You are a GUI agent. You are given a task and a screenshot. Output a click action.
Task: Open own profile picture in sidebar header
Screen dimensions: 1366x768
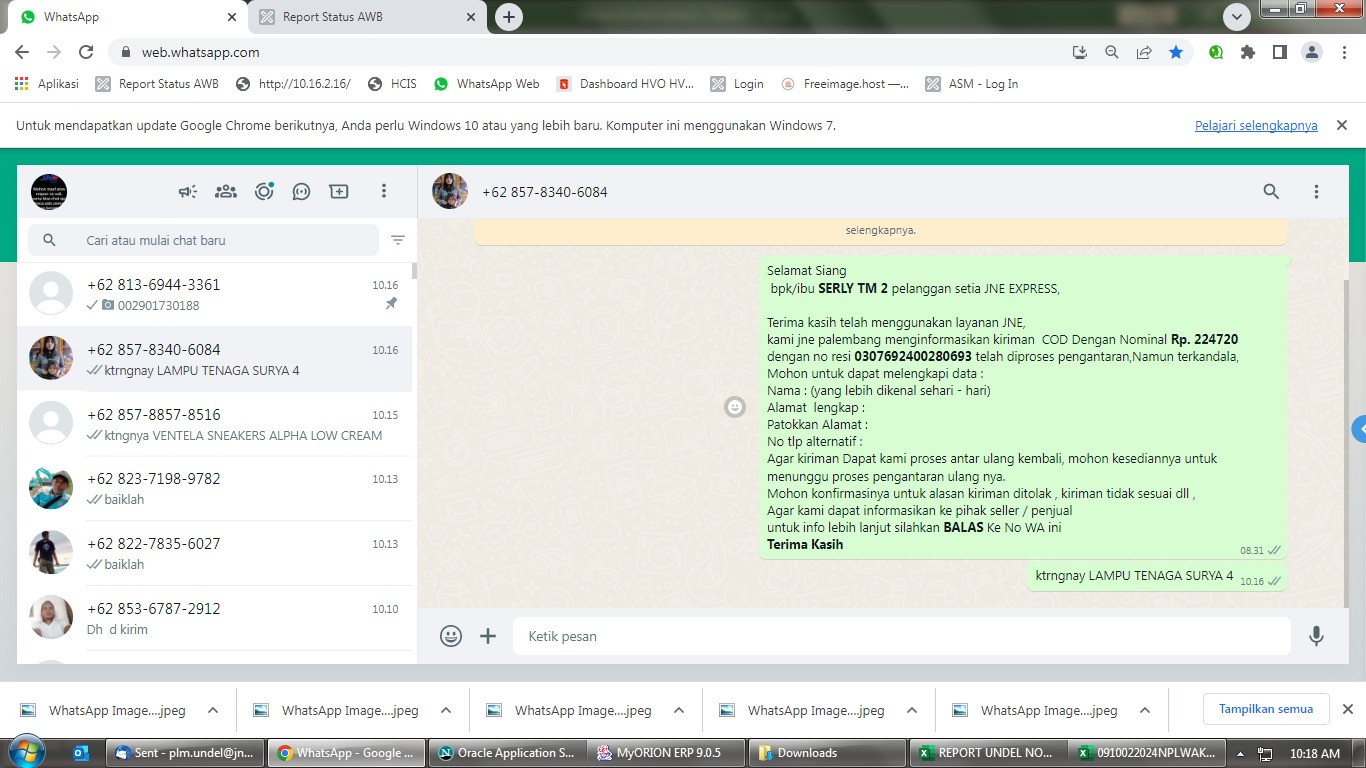click(49, 191)
